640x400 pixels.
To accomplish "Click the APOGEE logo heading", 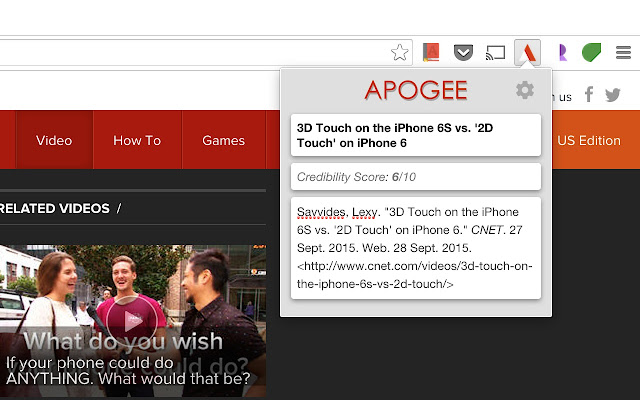I will tap(416, 90).
